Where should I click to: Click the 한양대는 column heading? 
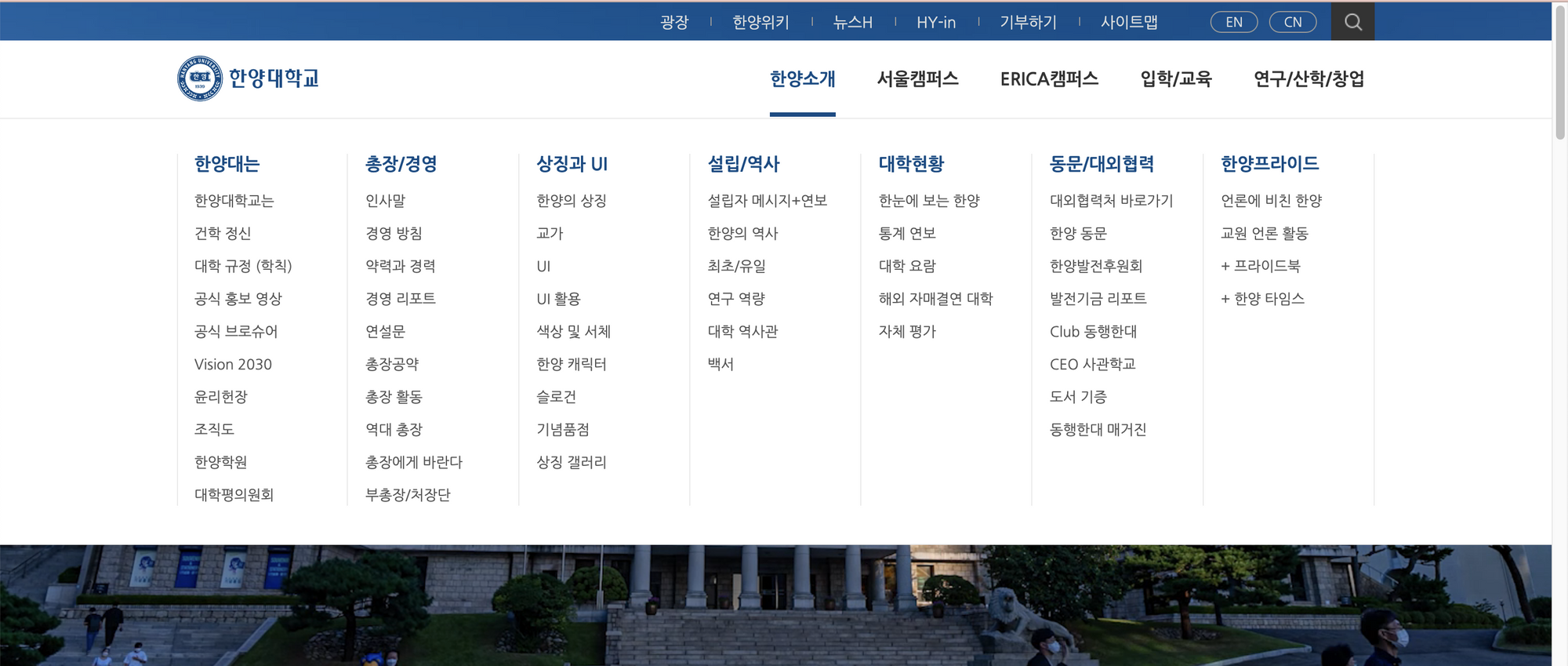click(x=227, y=164)
